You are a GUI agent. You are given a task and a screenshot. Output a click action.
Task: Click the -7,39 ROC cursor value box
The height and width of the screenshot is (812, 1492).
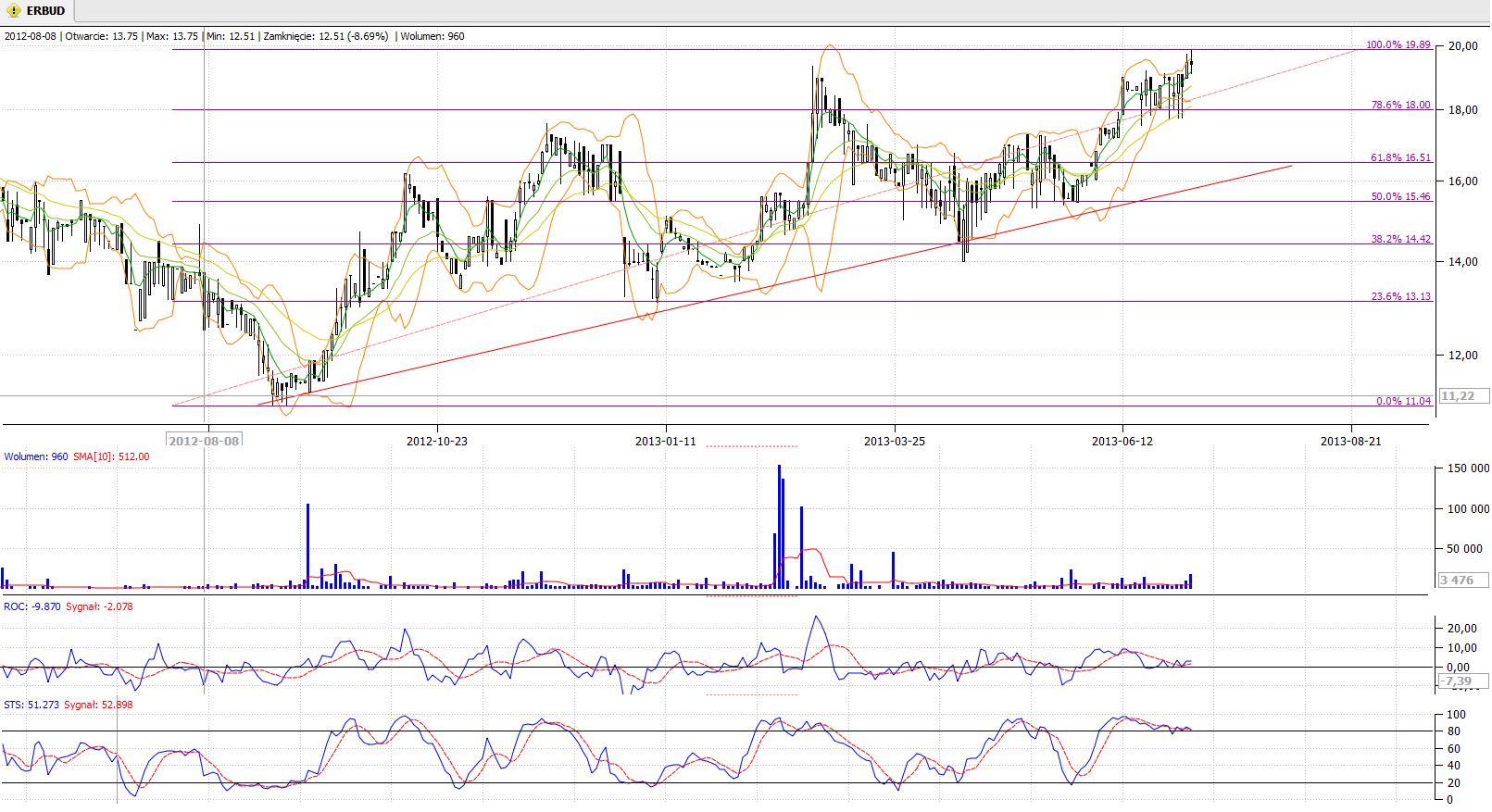[1463, 681]
